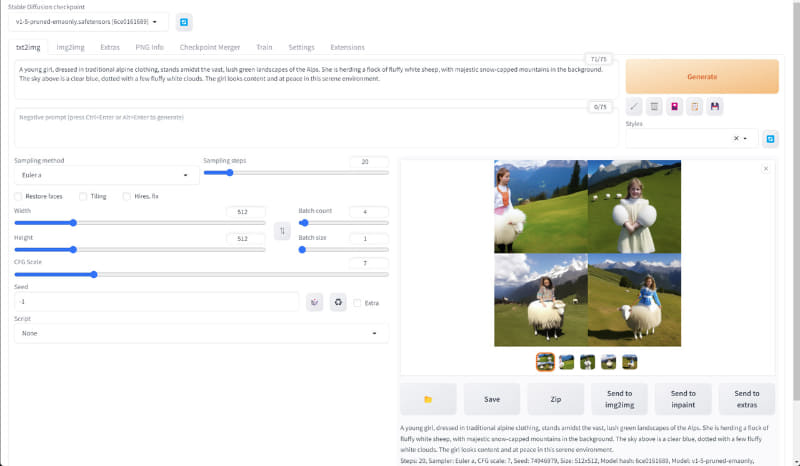
Task: Clear the selected styles with X
Action: (x=736, y=138)
